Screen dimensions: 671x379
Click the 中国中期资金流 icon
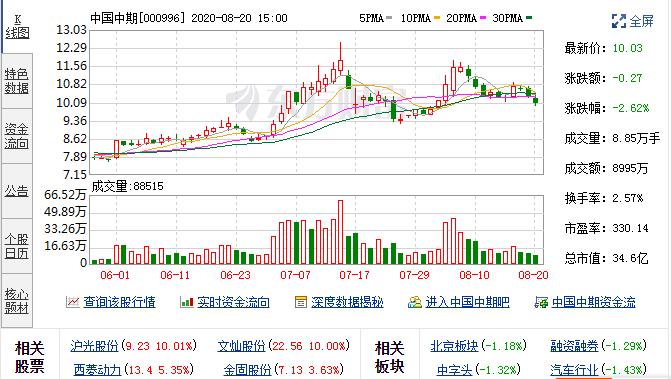coord(541,302)
